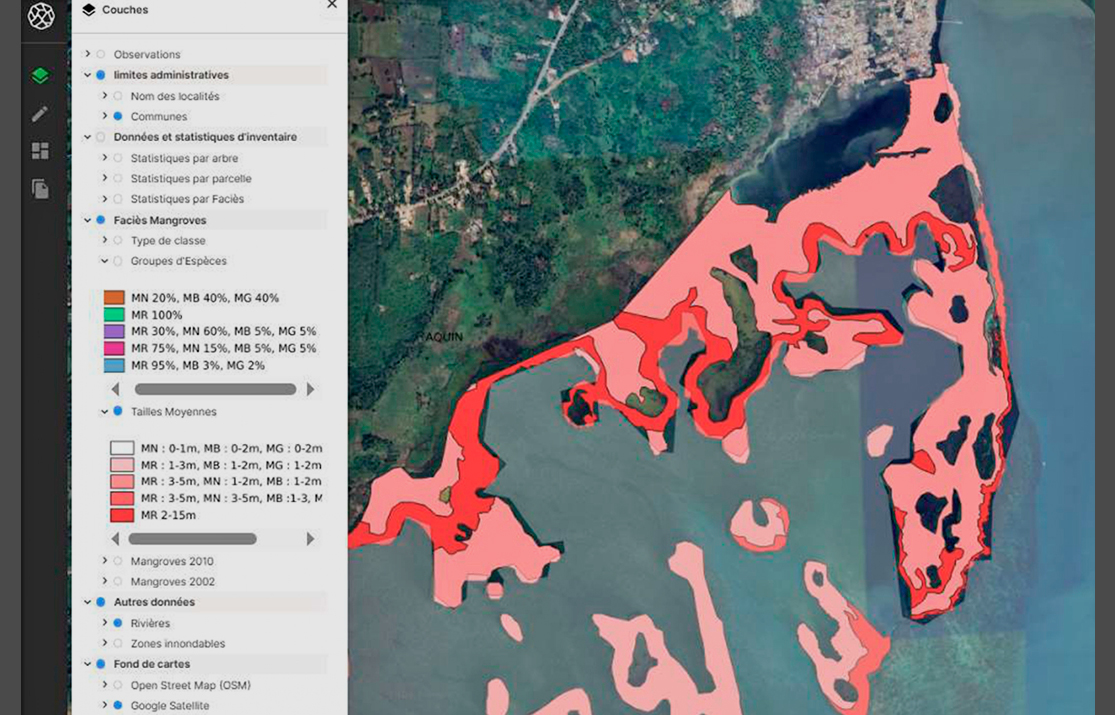1115x715 pixels.
Task: Collapse the limites administratives group
Action: (88, 75)
